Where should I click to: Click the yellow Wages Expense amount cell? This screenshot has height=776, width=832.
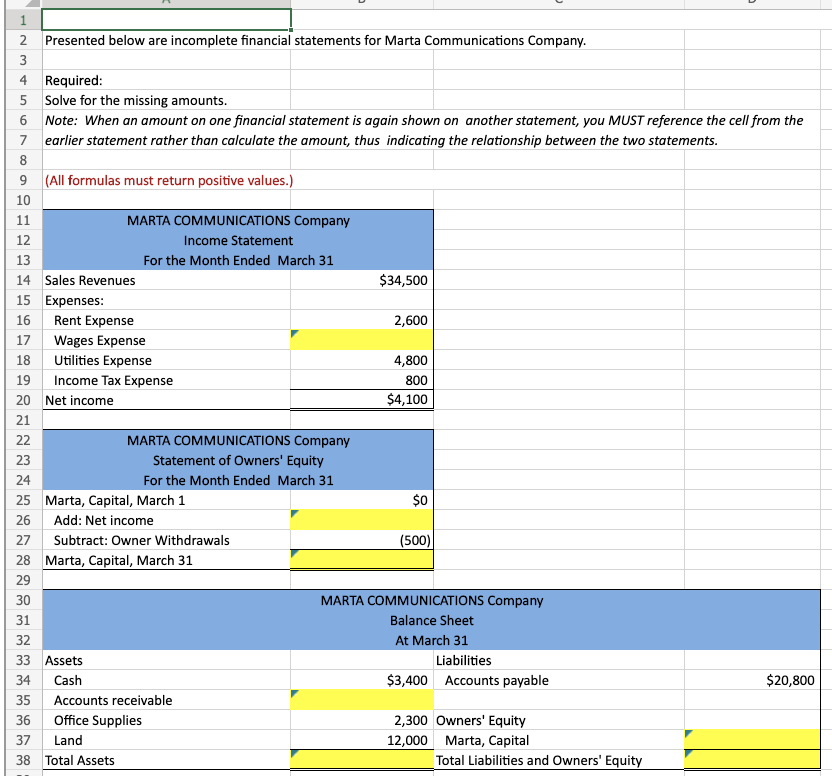point(361,340)
